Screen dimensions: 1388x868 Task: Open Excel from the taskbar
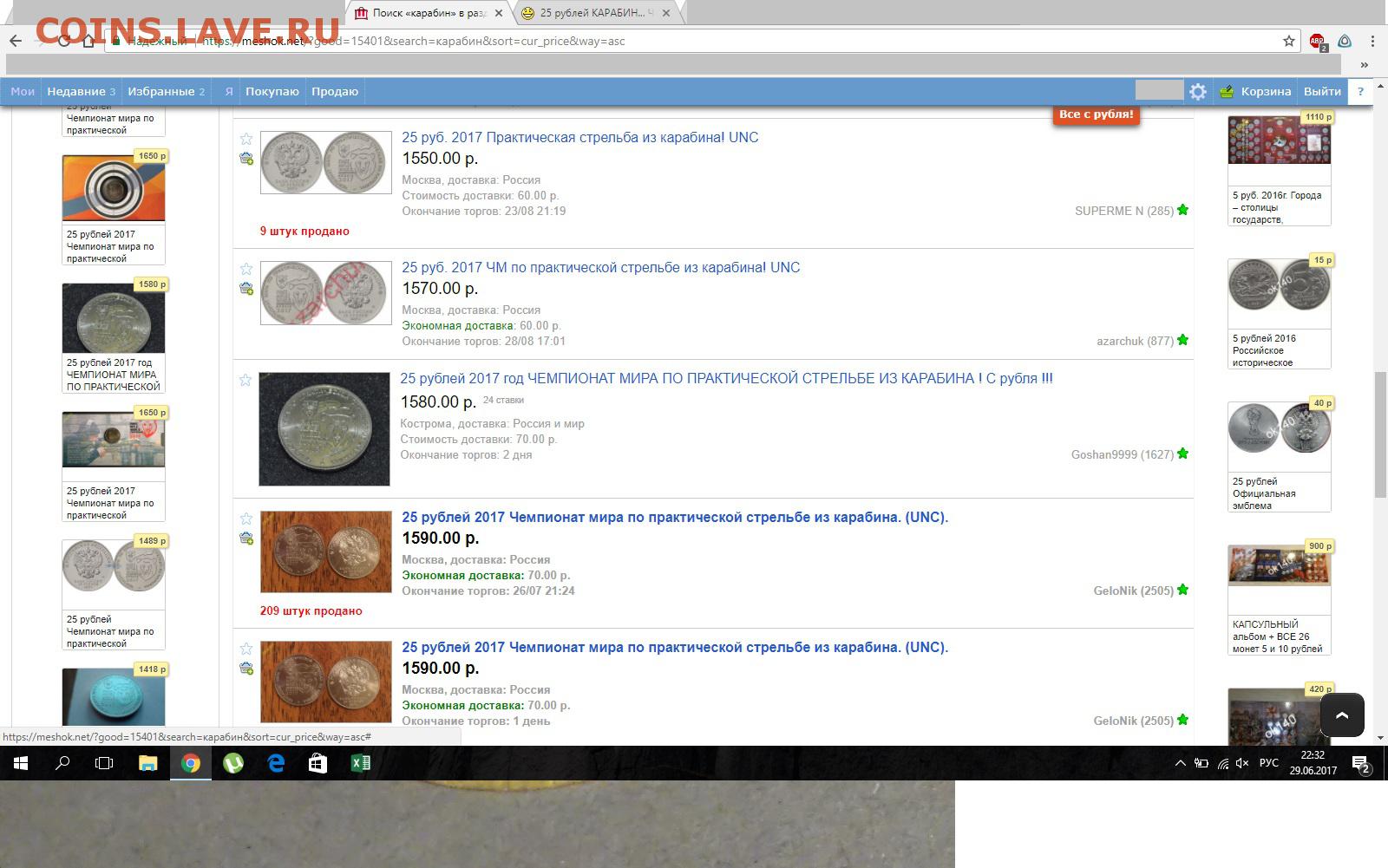361,763
